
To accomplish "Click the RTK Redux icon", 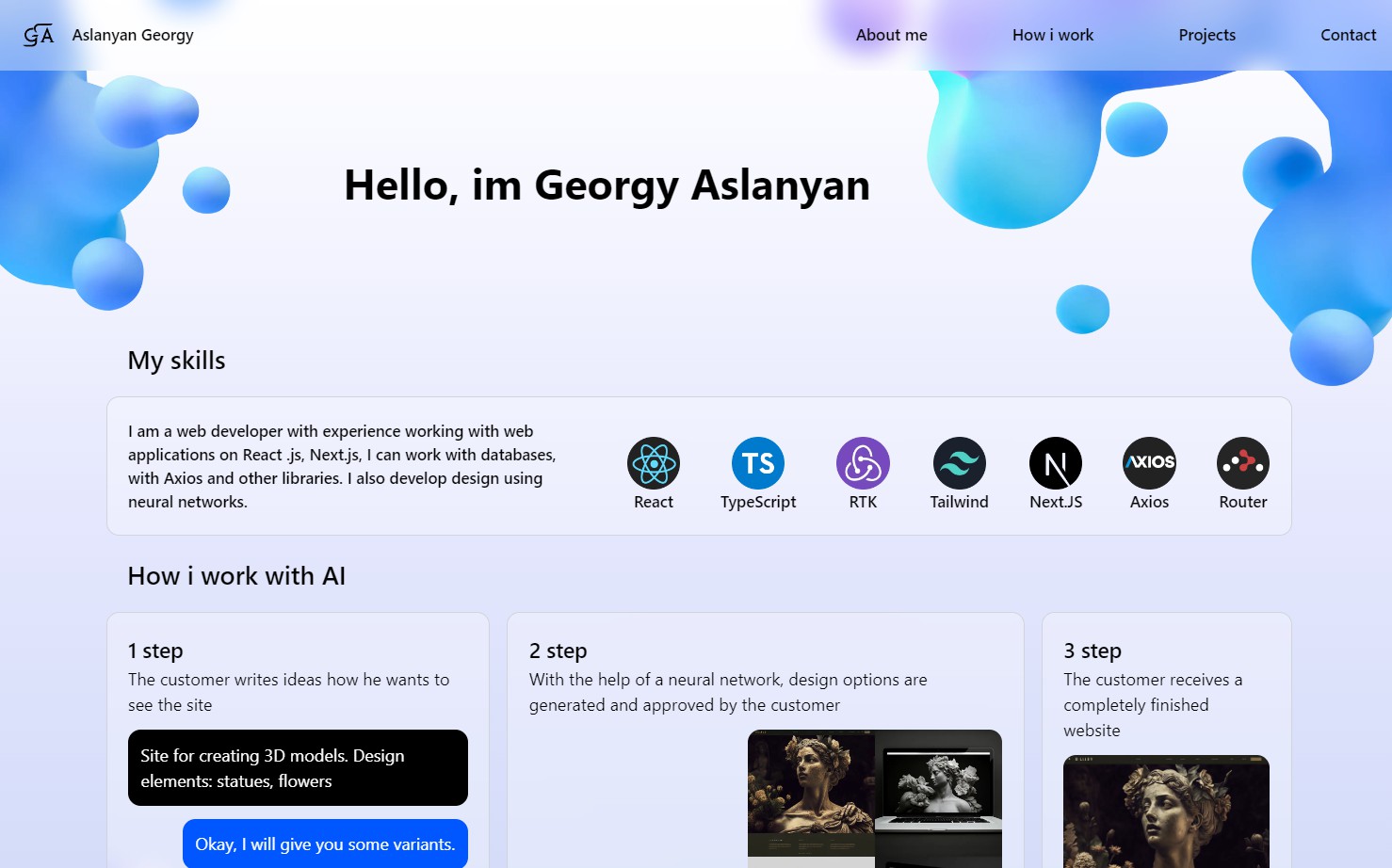I will pos(863,463).
